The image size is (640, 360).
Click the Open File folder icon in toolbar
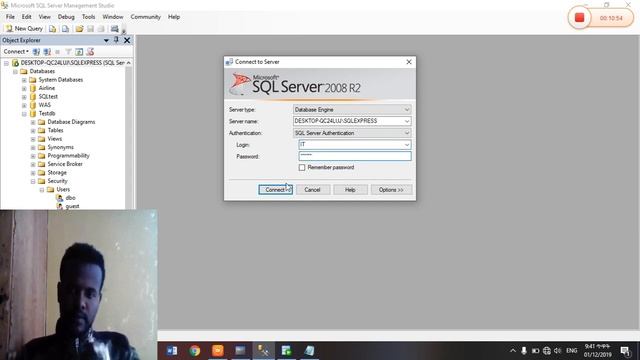pos(79,29)
